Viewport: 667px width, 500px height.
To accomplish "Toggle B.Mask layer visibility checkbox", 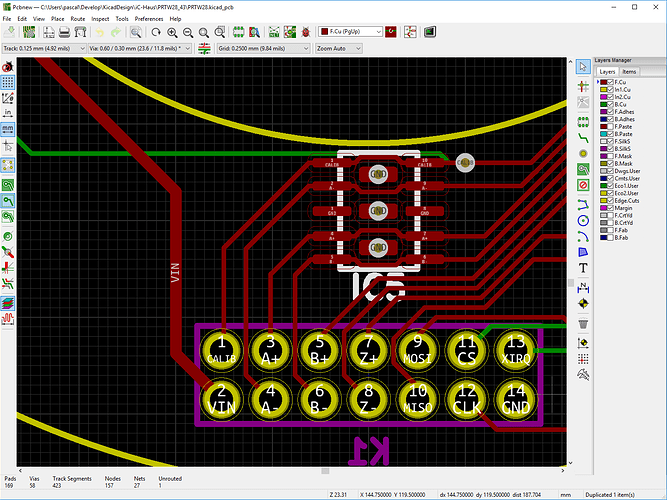I will click(610, 164).
